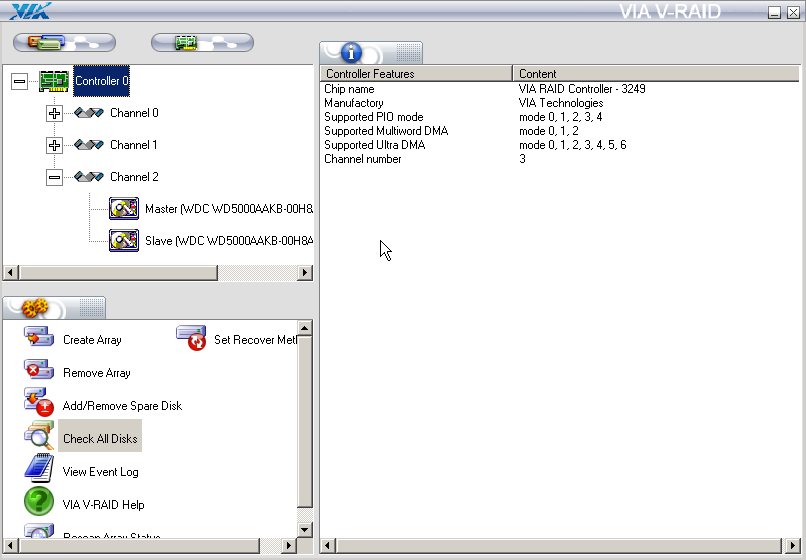This screenshot has width=806, height=560.
Task: Open the information tab with i icon
Action: coord(371,52)
